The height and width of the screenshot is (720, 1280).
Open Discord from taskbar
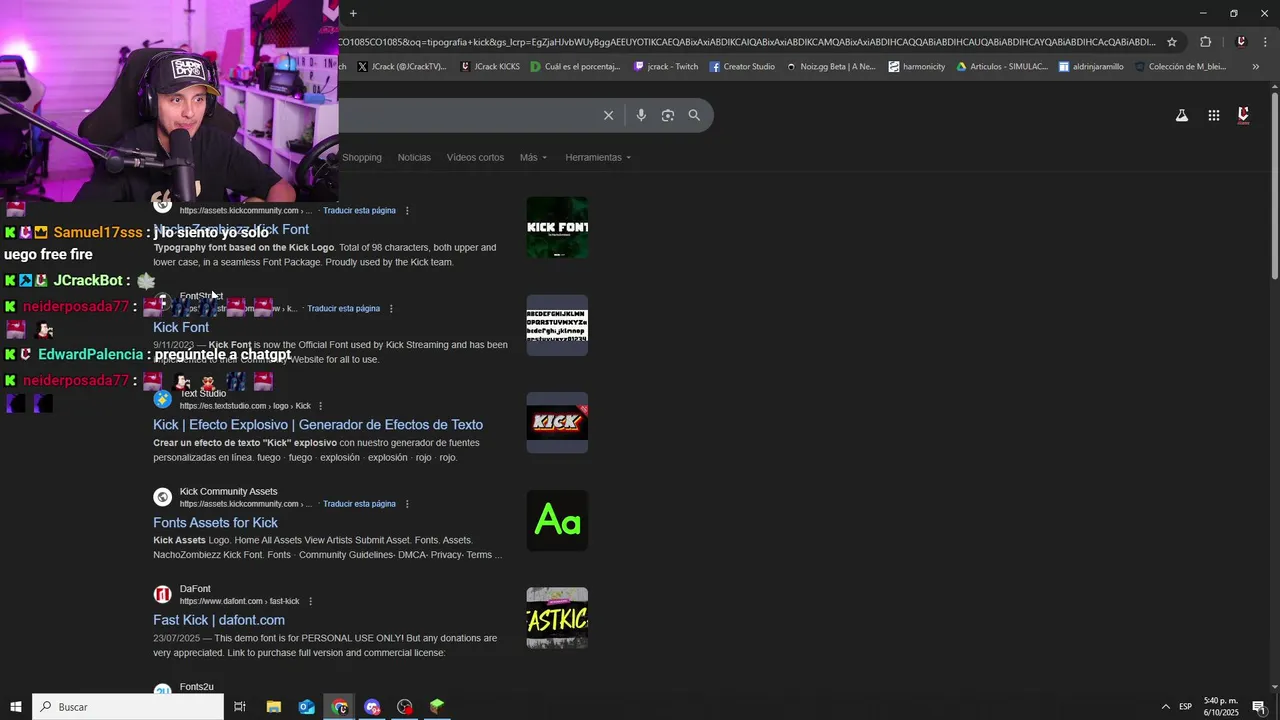tap(372, 707)
